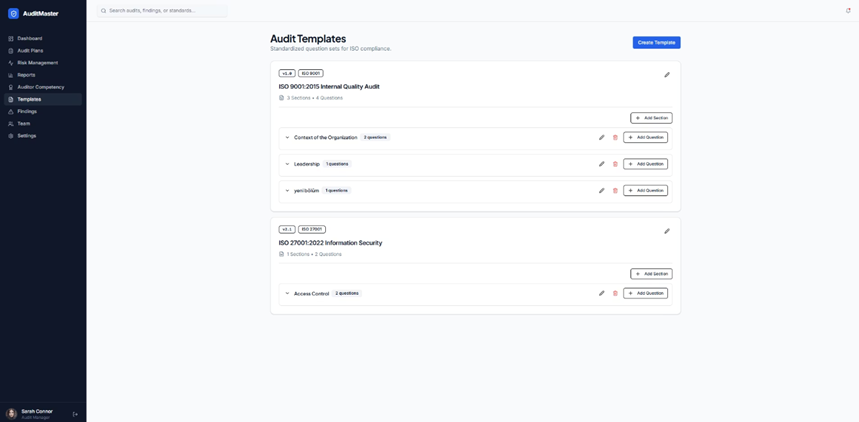Add Question to Leadership section
Screen dimensions: 859x422
645,164
